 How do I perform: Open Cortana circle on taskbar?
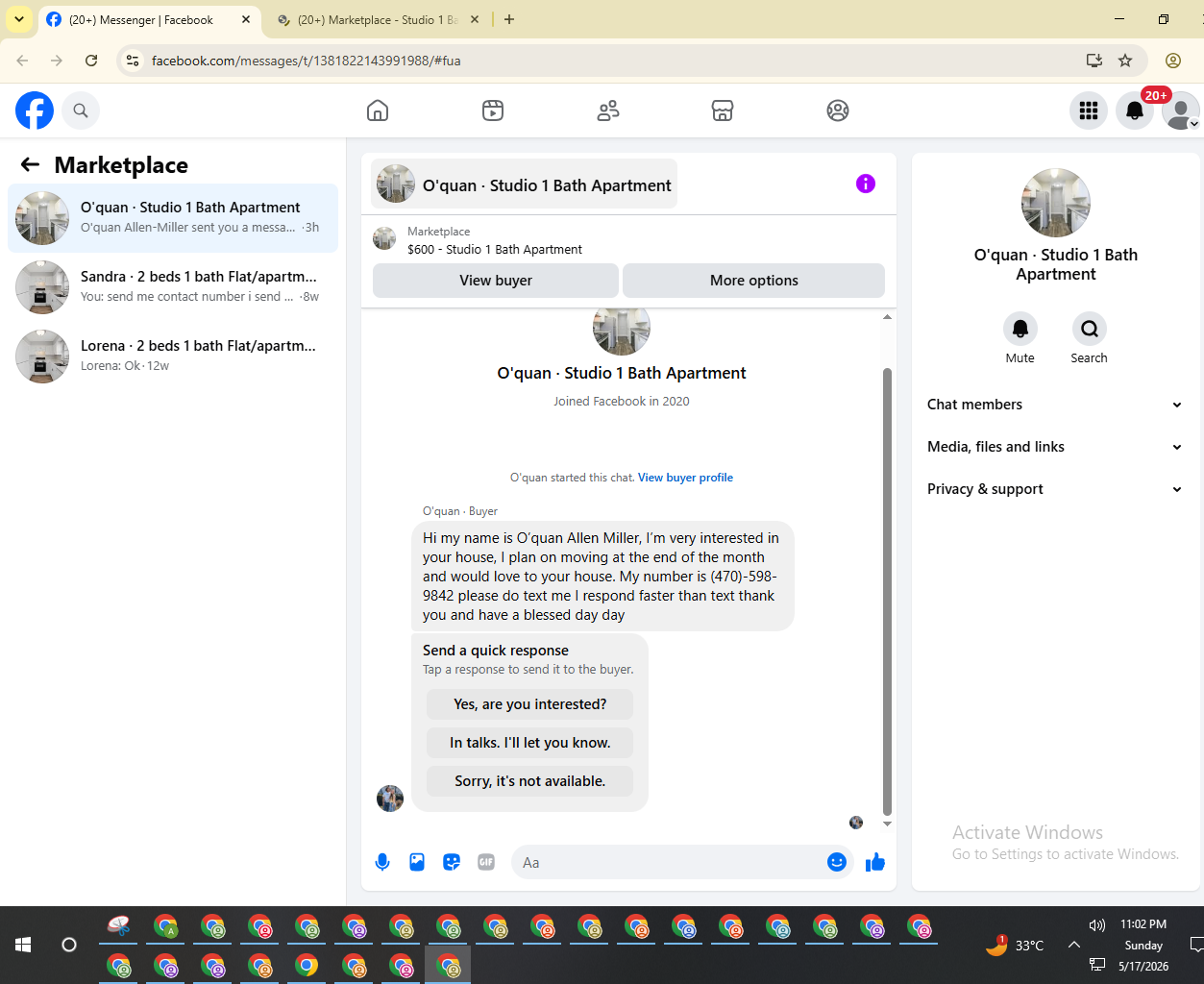point(69,945)
